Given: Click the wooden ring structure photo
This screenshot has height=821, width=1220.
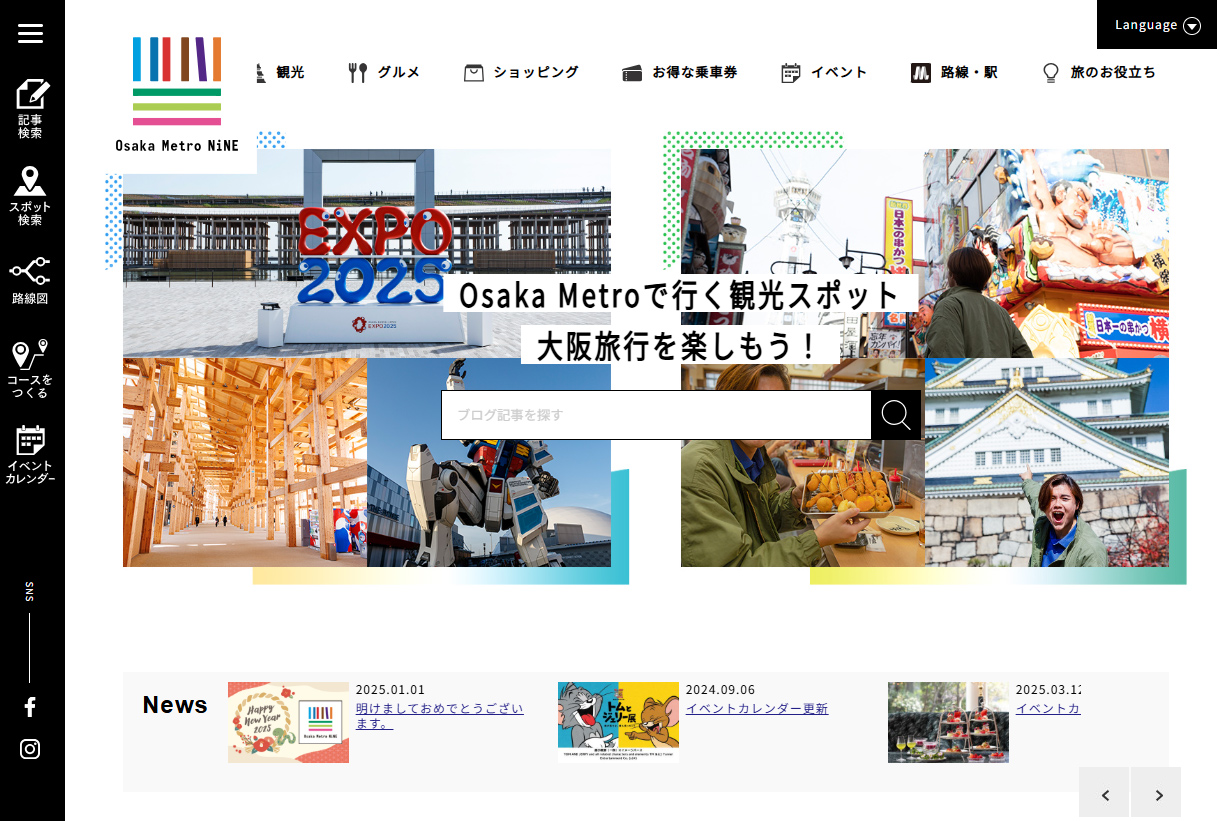Looking at the screenshot, I should pyautogui.click(x=245, y=462).
